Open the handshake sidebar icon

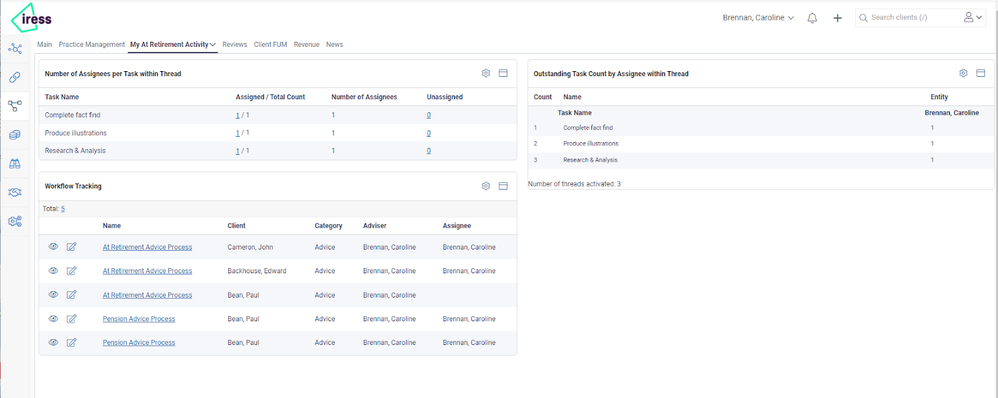click(15, 192)
